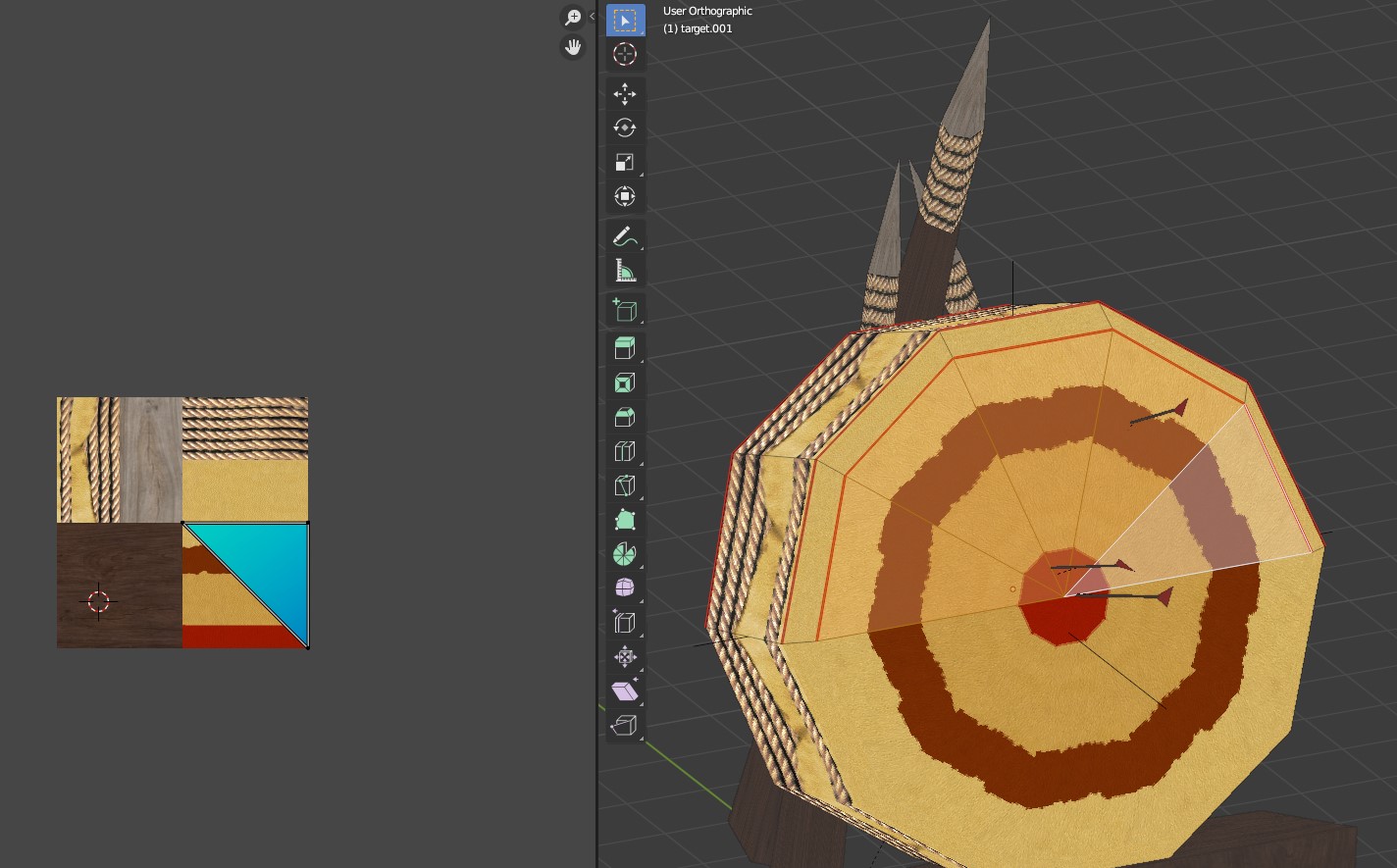Activate the Measure tool
Screen dimensions: 1397x868
pyautogui.click(x=625, y=271)
